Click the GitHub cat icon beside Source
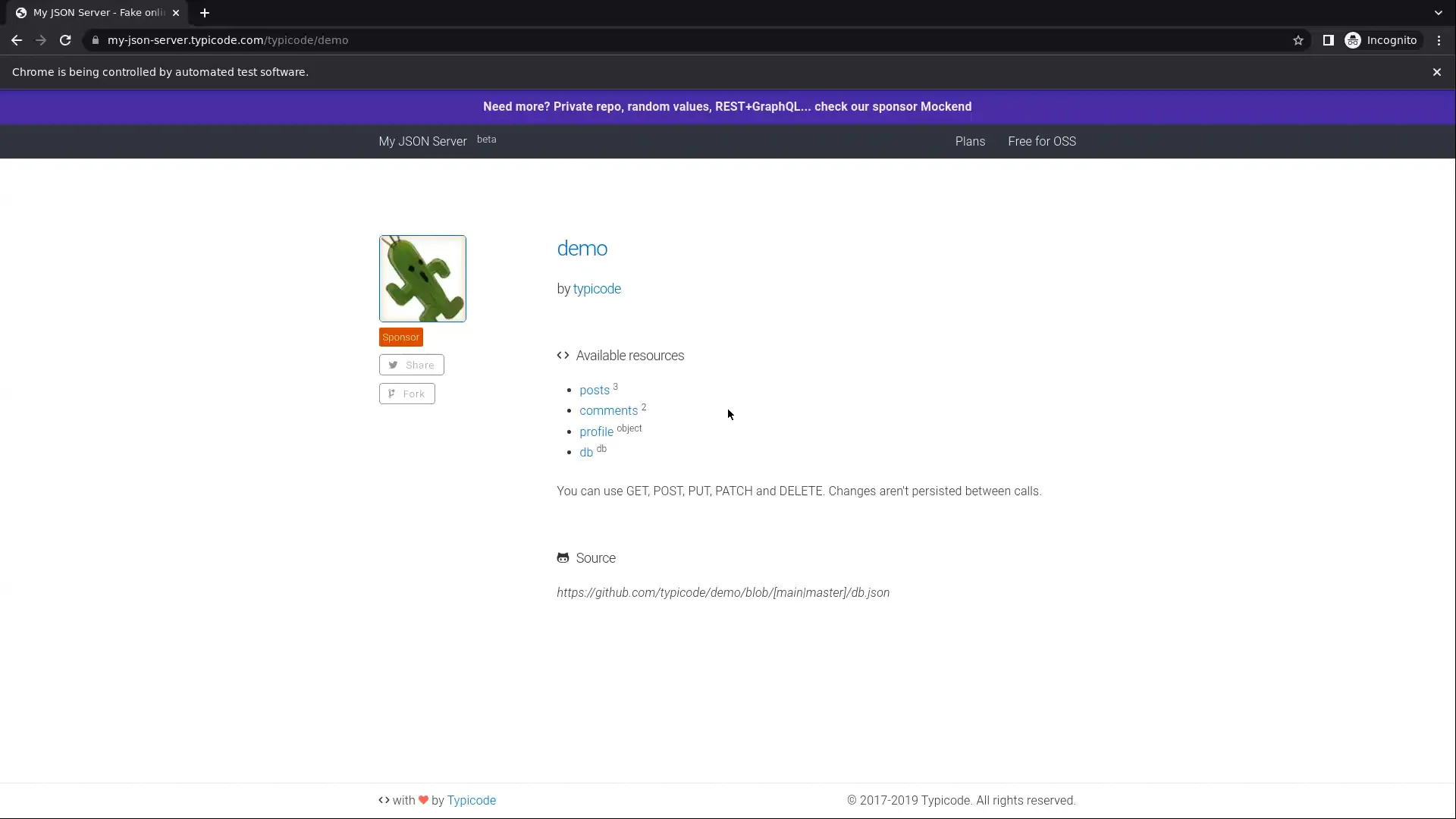 pos(563,558)
